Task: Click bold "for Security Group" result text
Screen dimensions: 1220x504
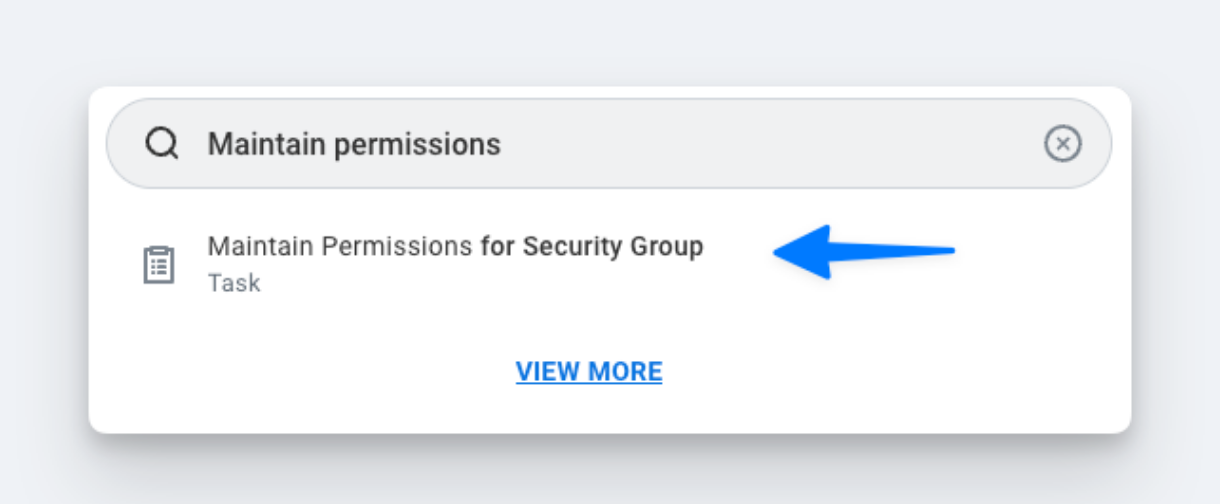Action: (592, 246)
